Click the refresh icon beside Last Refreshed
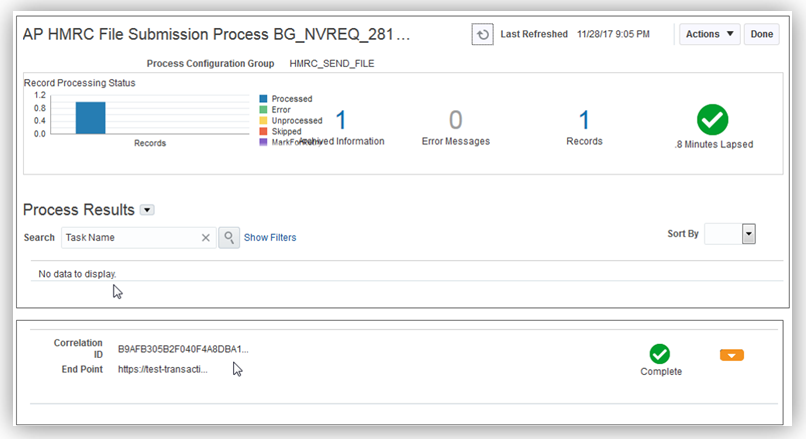806x439 pixels. 482,34
